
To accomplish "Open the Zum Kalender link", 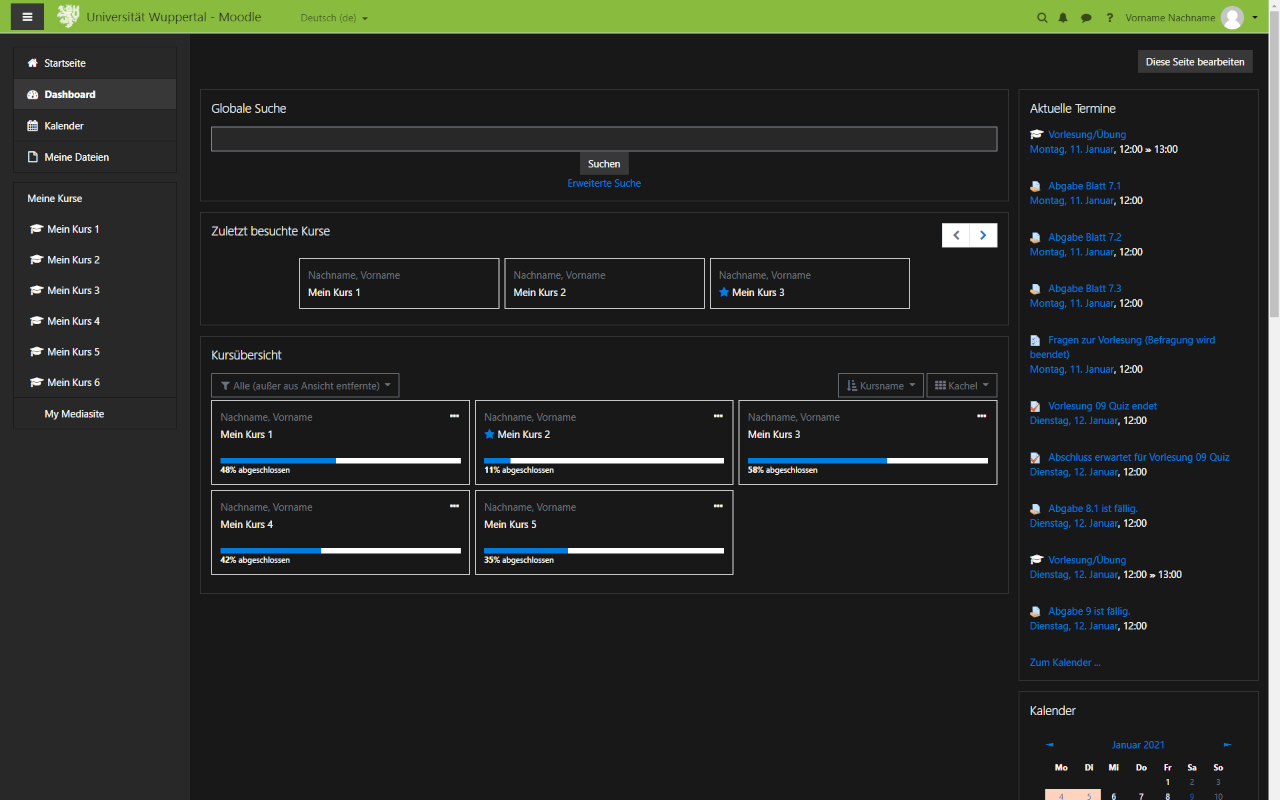I will (1065, 662).
